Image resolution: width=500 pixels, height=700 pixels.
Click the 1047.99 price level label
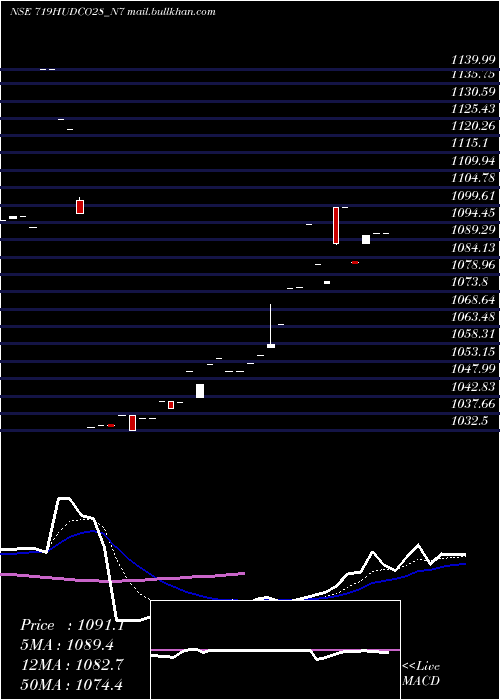pos(473,369)
